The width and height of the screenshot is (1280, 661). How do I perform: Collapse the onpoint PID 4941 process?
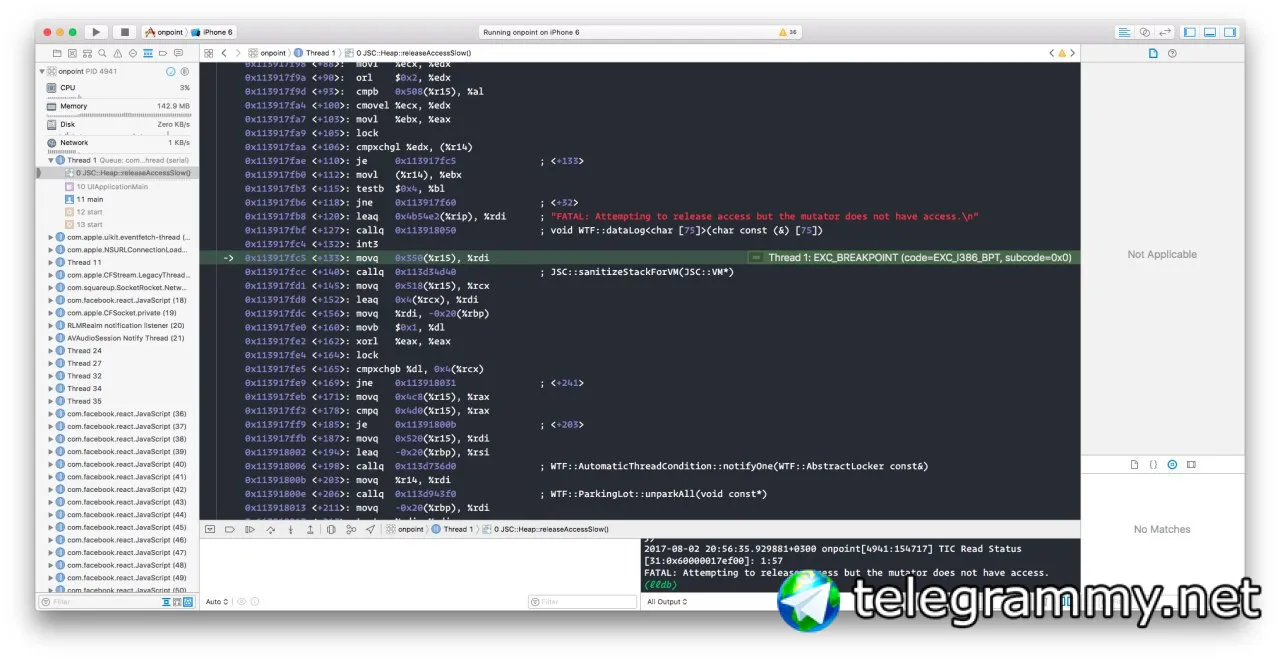click(42, 71)
